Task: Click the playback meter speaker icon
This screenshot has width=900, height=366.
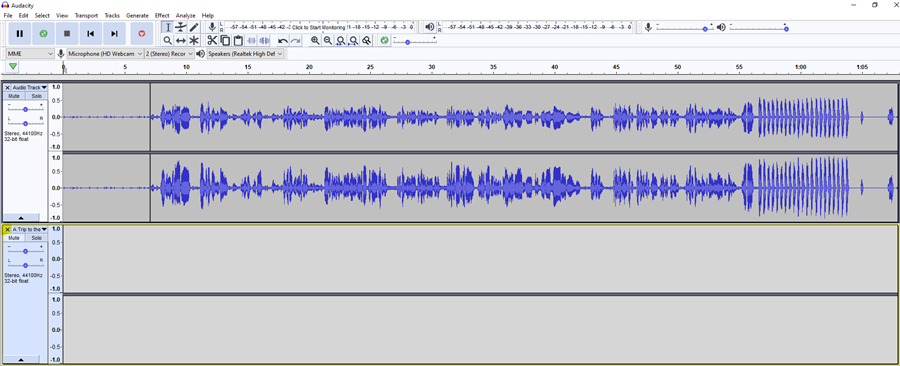Action: point(430,27)
